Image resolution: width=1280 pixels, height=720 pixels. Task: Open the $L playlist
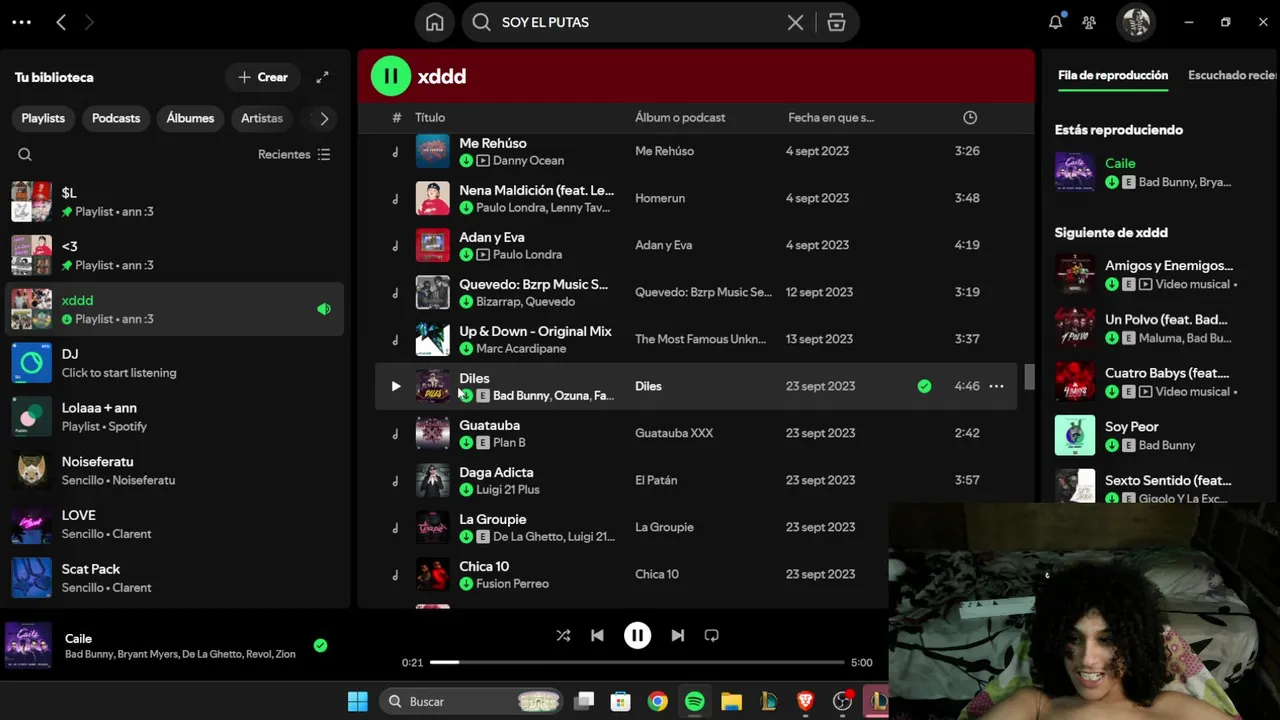click(175, 202)
